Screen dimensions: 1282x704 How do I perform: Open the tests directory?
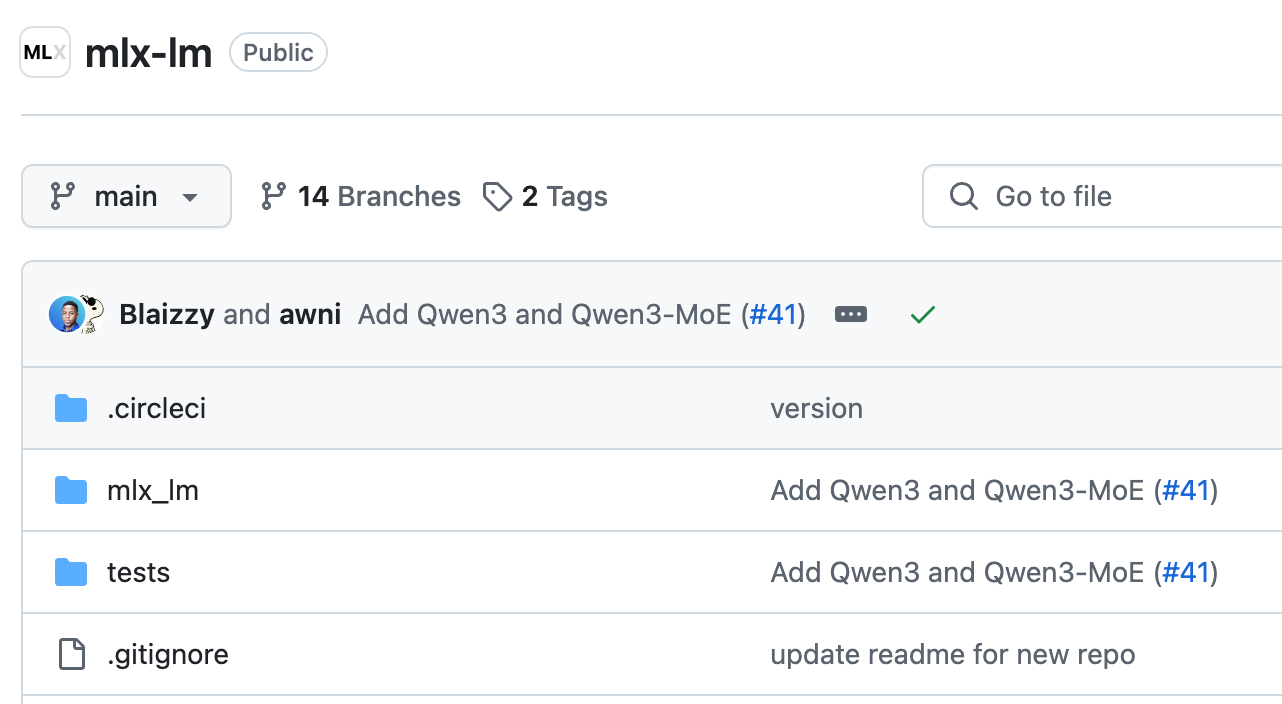pyautogui.click(x=138, y=572)
